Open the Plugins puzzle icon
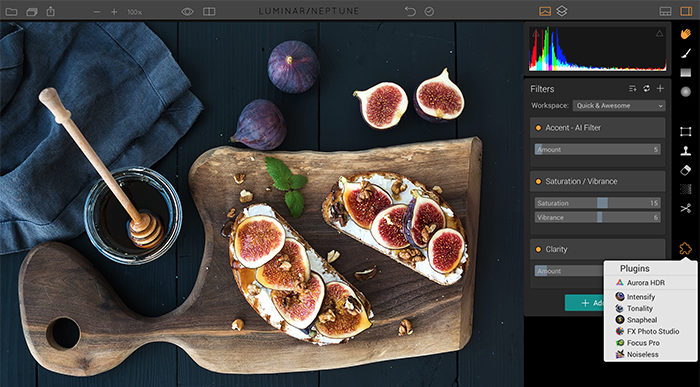Viewport: 700px width, 387px height. point(685,249)
